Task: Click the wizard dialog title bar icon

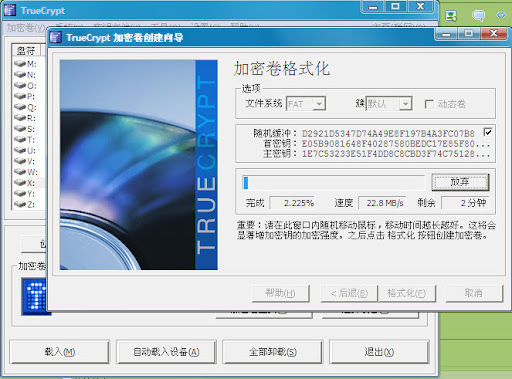Action: [x=56, y=37]
